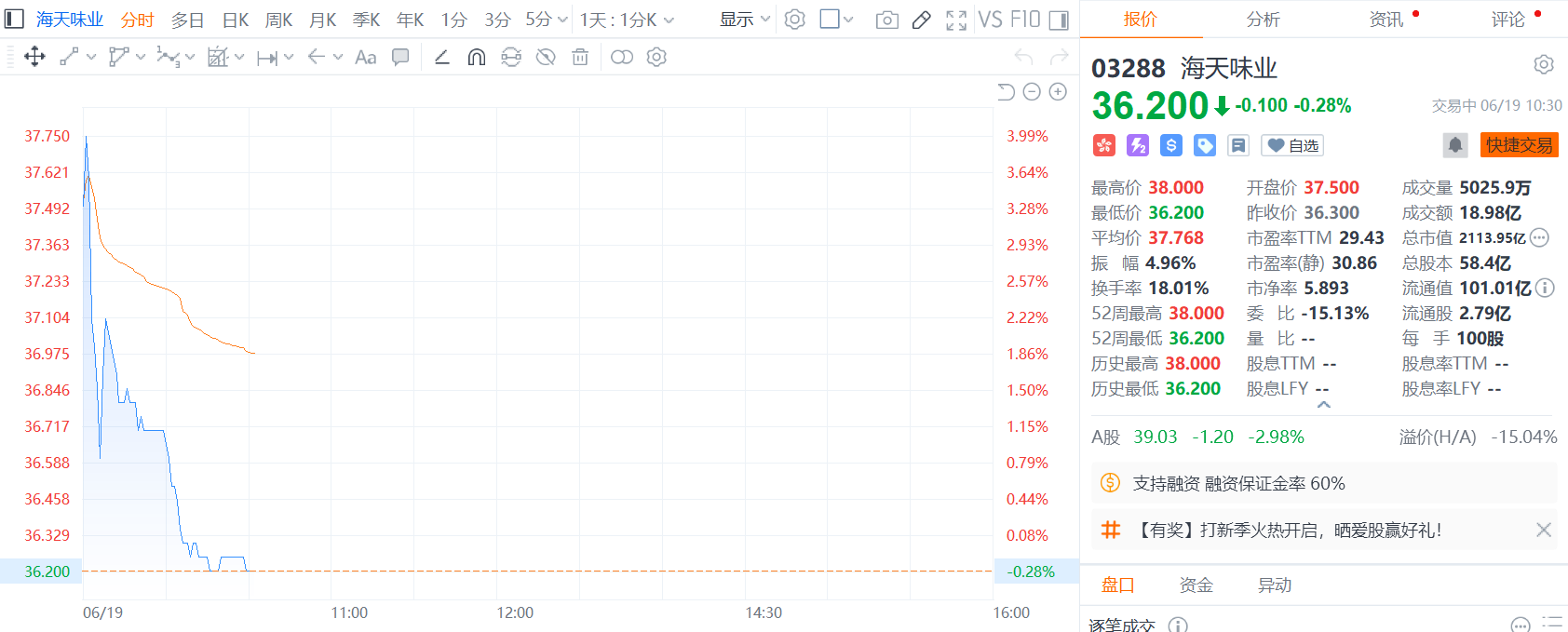Screen dimensions: 1568x632
Task: Open the text Aa annotation tool
Action: coord(366,58)
